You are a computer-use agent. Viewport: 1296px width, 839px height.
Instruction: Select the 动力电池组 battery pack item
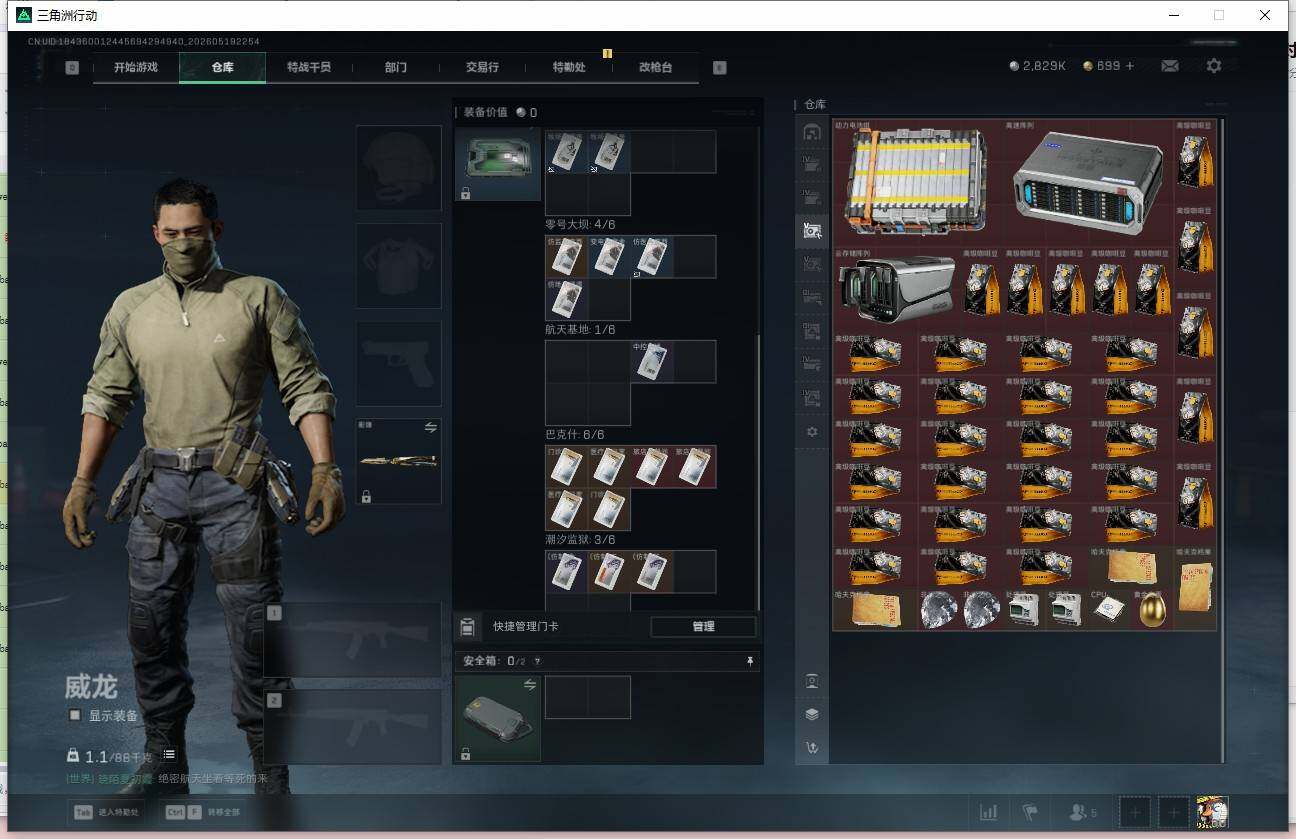916,181
